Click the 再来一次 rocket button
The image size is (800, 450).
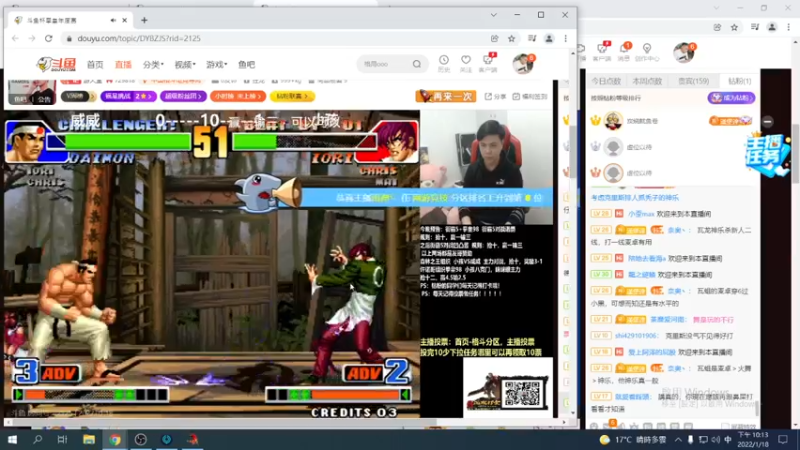point(446,96)
